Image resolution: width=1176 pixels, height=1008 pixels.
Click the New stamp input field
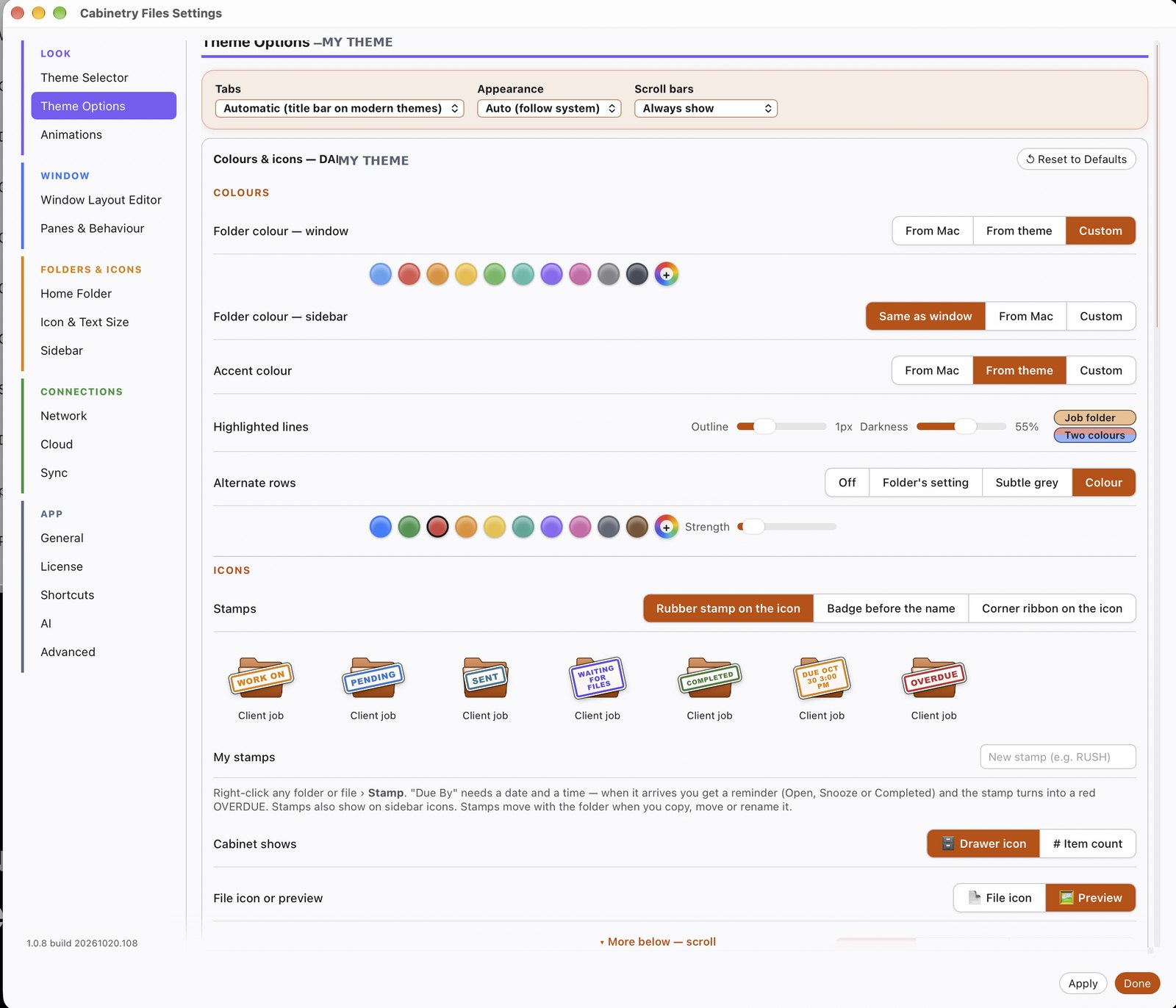click(1058, 757)
